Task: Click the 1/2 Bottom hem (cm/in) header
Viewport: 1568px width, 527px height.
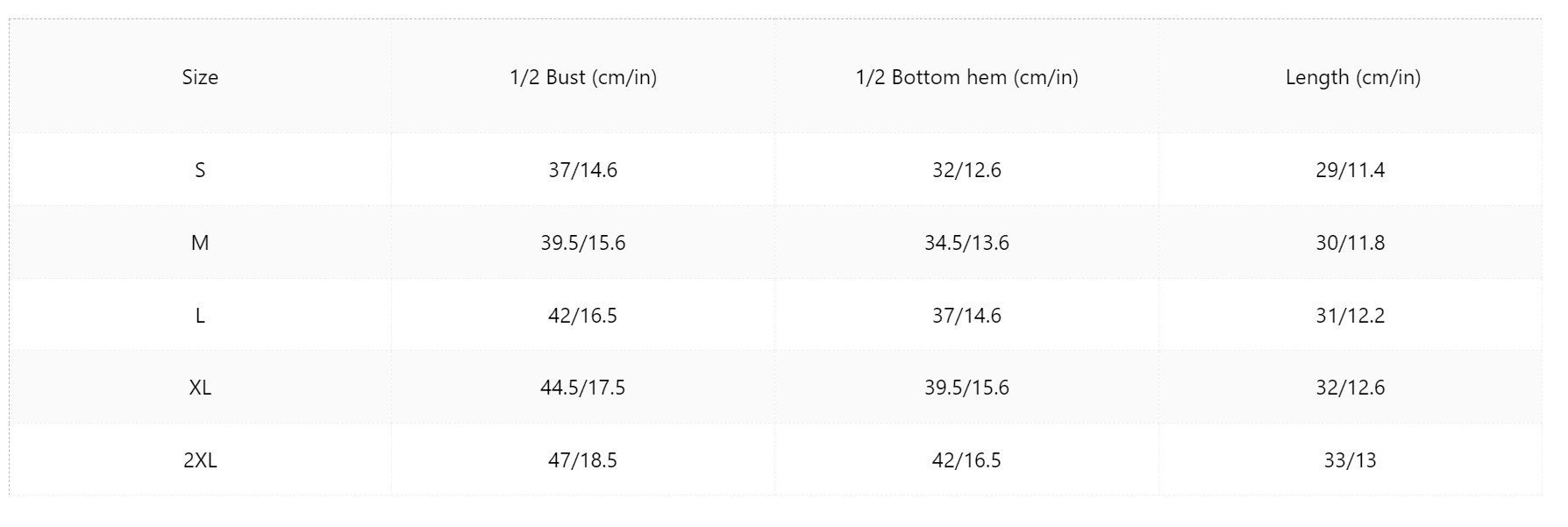Action: pos(966,77)
